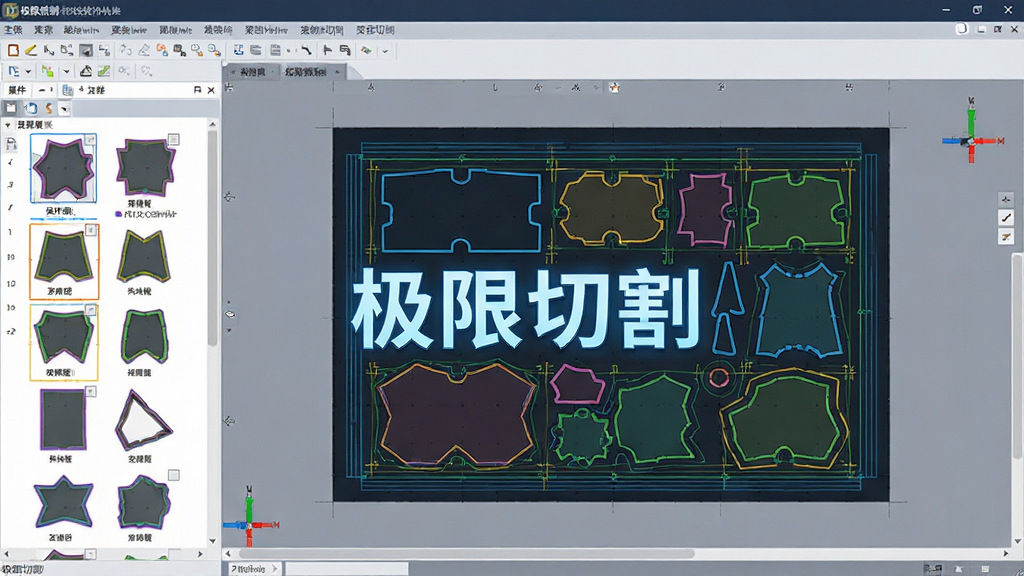The width and height of the screenshot is (1024, 576).
Task: Select the yellow pencil tool in the top toolbar
Action: click(31, 50)
